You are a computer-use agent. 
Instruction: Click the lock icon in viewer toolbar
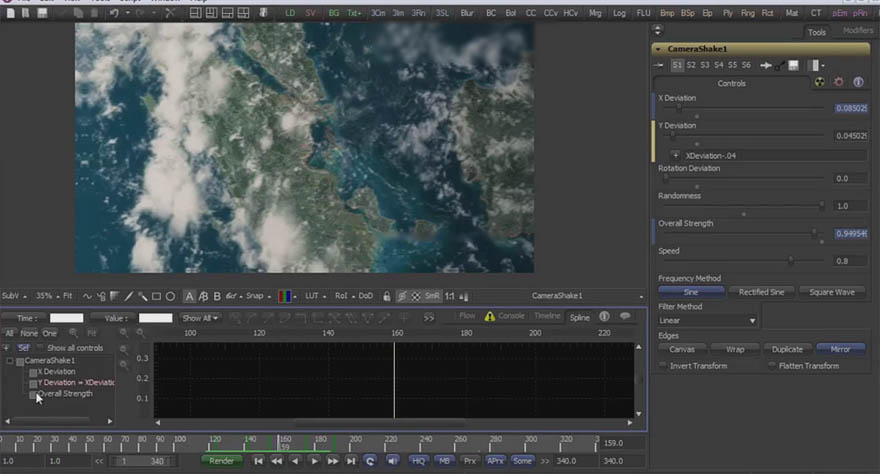[387, 296]
